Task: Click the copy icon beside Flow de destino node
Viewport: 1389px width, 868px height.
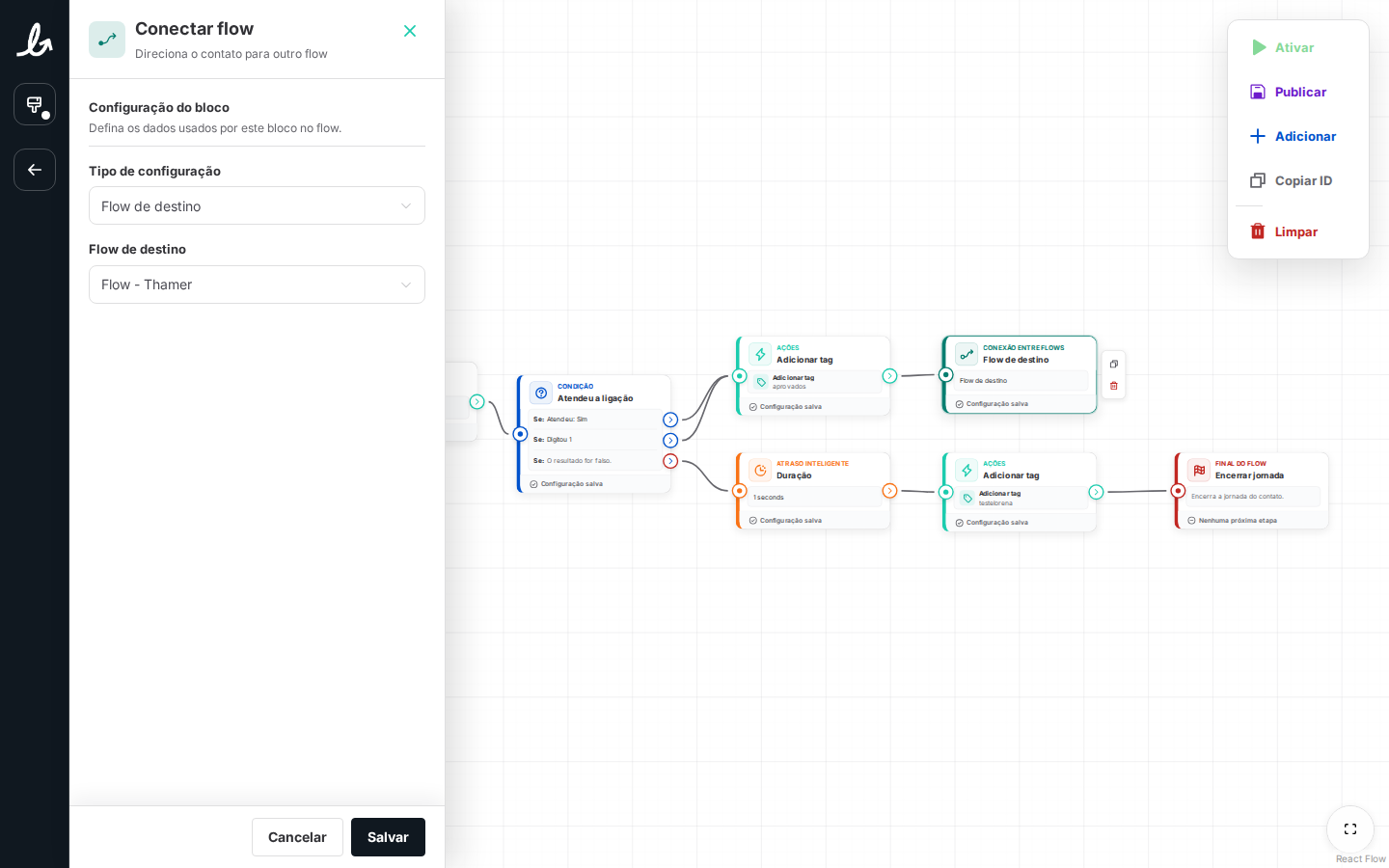Action: pyautogui.click(x=1114, y=364)
